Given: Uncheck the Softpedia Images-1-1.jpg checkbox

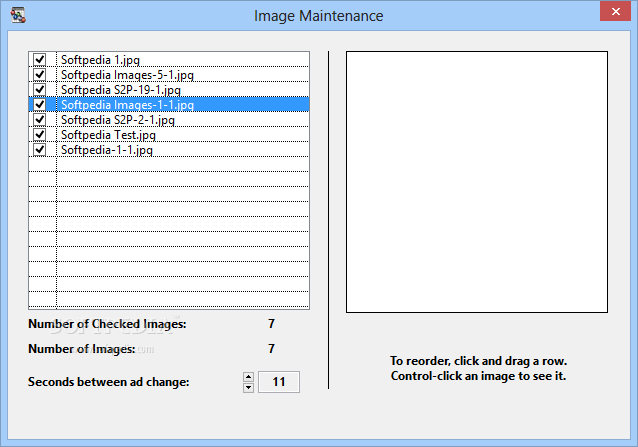Looking at the screenshot, I should (40, 105).
